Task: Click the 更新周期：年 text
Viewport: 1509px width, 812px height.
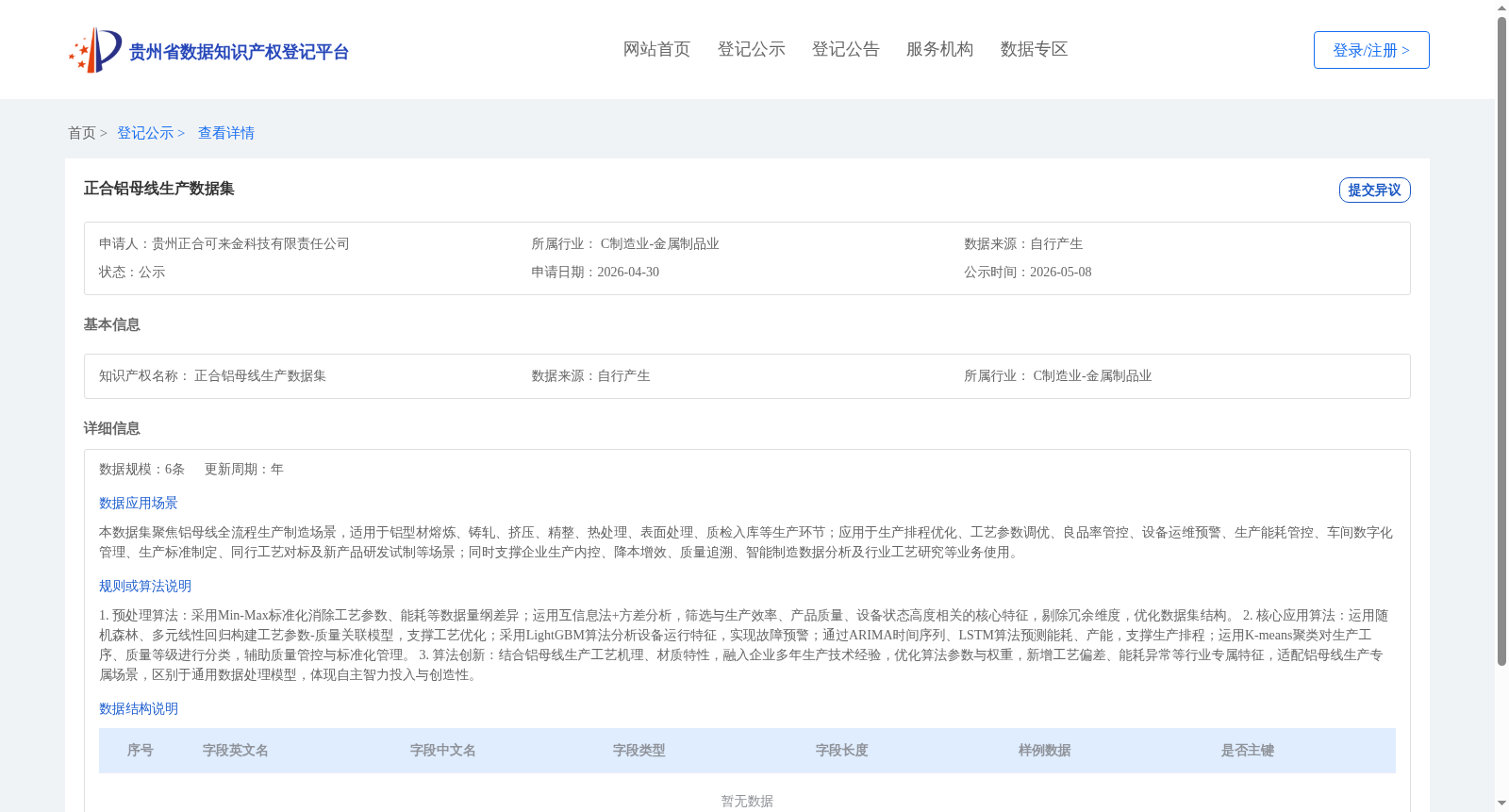Action: [244, 469]
